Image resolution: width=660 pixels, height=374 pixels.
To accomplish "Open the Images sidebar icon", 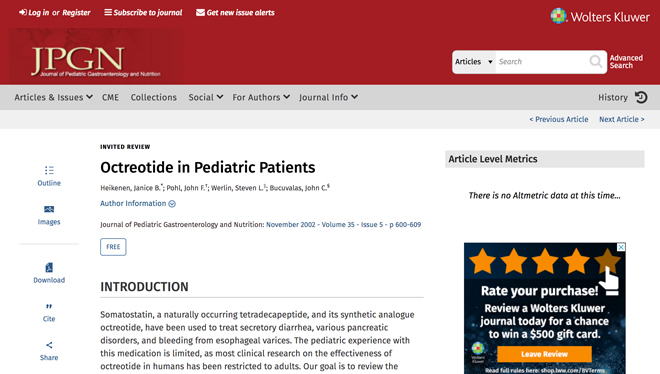I will pos(49,209).
